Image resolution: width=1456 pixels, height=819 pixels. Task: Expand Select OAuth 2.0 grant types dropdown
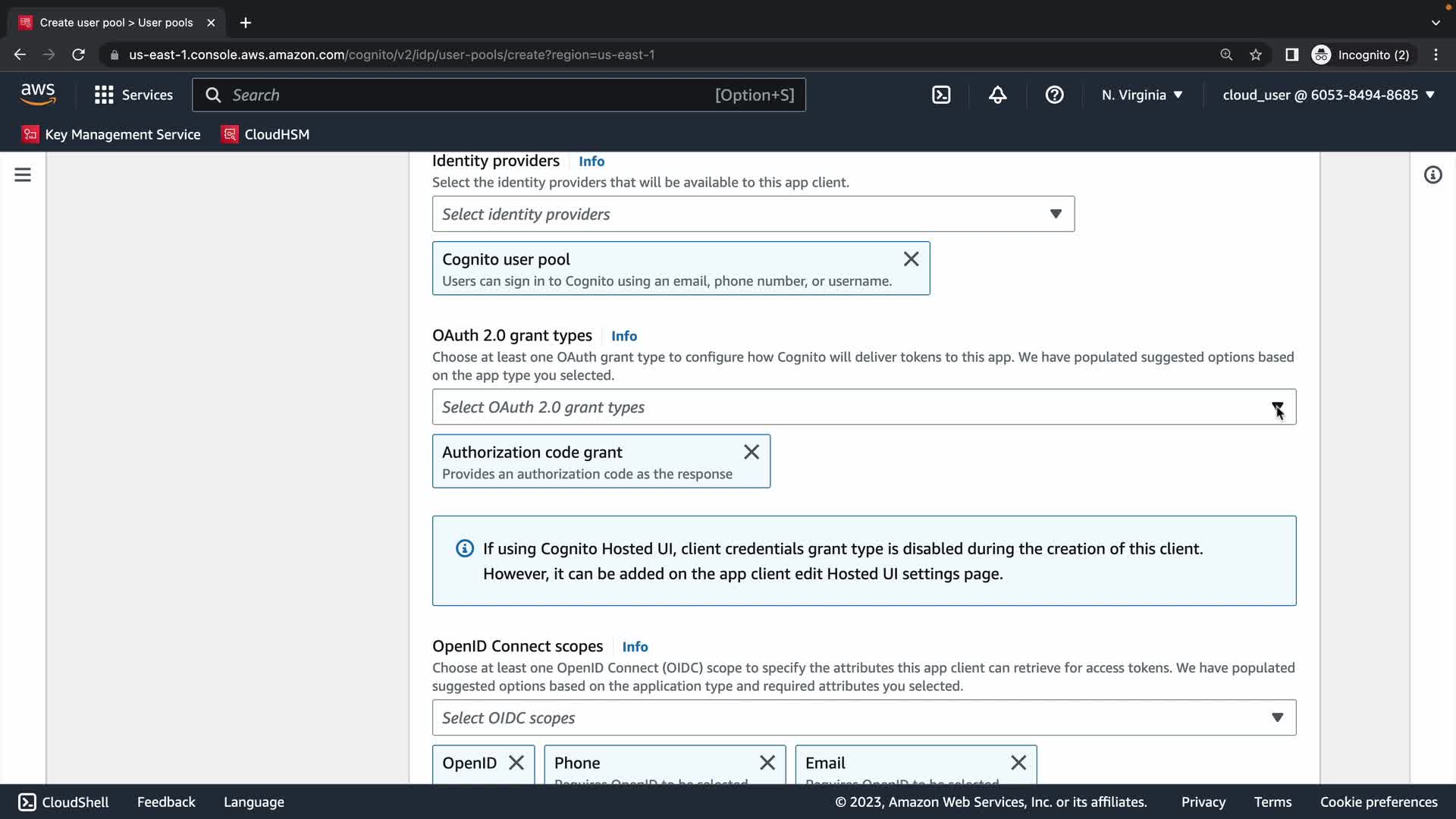point(863,407)
